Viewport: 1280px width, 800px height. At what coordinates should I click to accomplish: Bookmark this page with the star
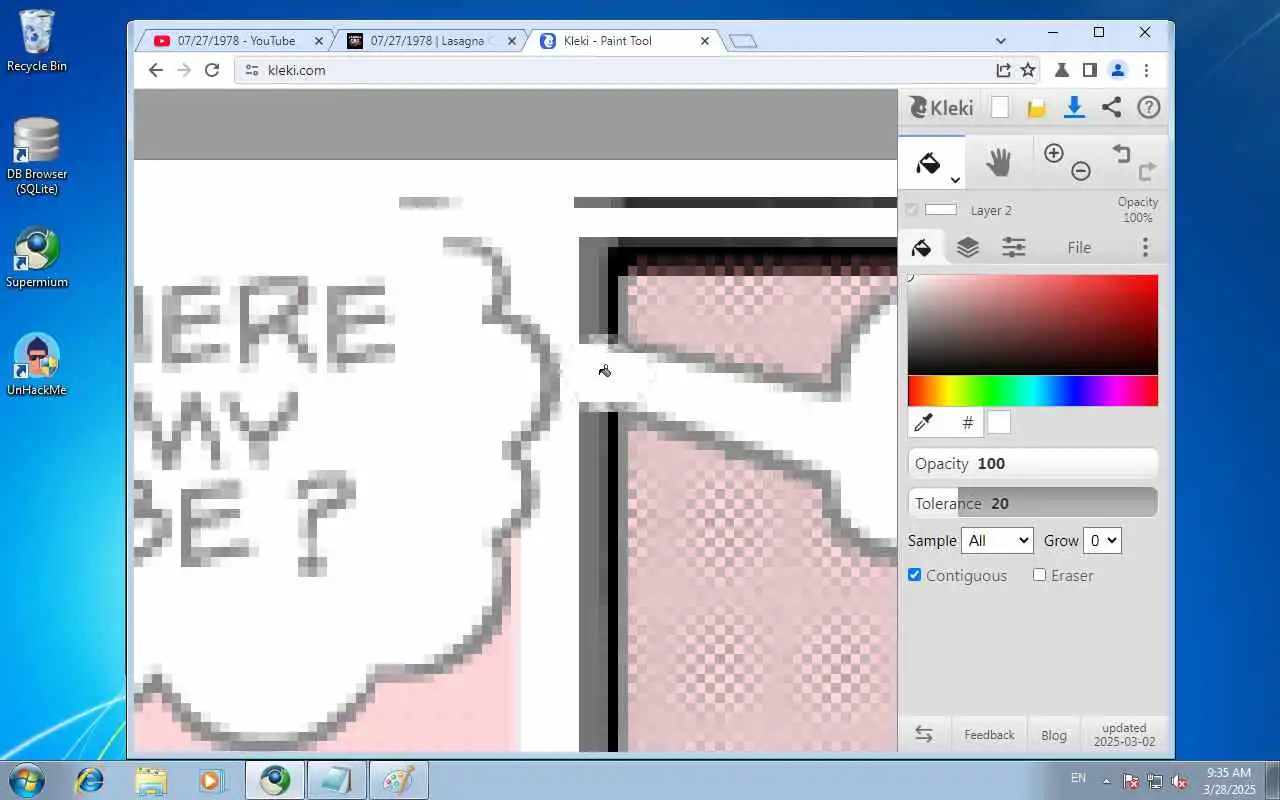pos(1028,70)
